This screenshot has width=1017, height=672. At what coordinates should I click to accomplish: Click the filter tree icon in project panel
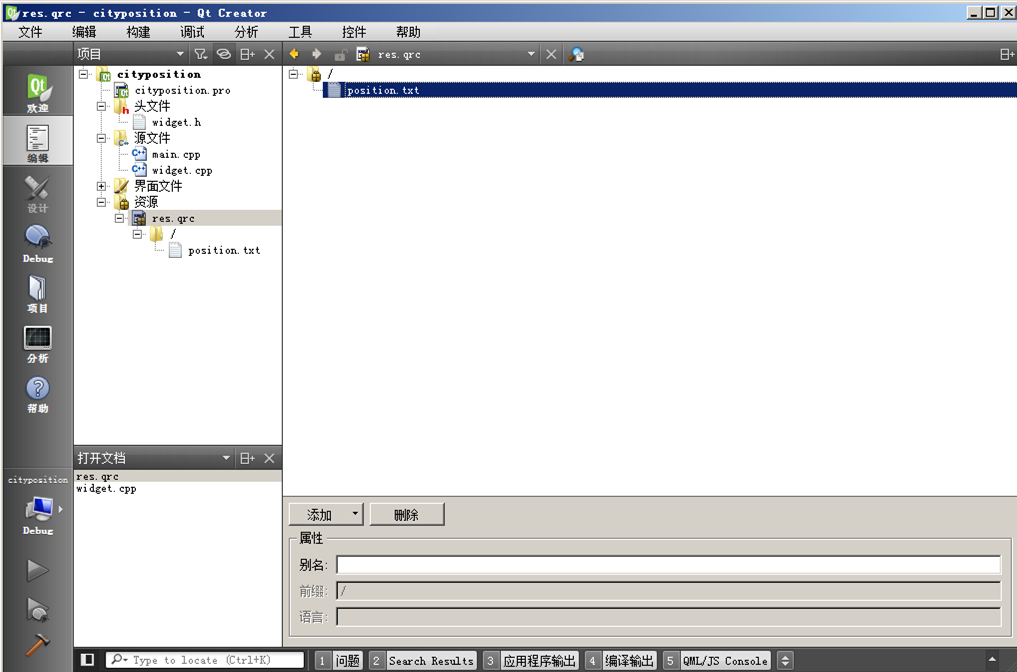point(201,54)
